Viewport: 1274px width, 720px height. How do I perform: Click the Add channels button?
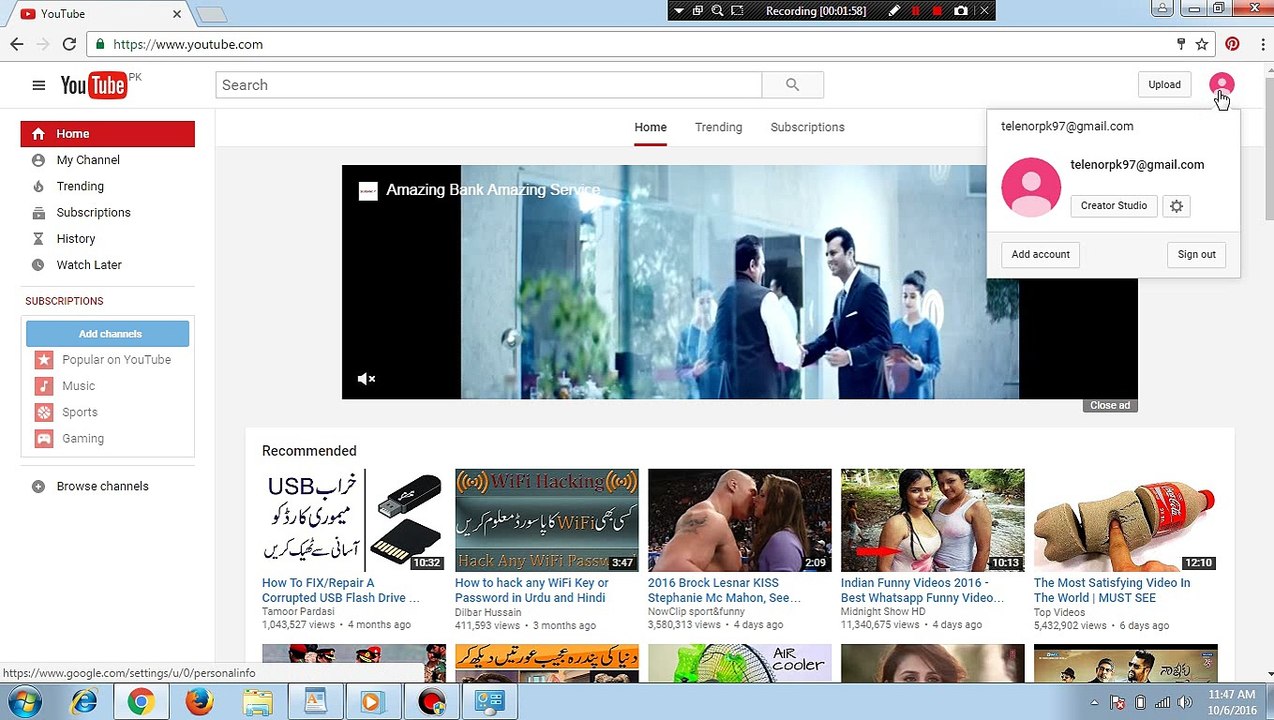click(108, 334)
